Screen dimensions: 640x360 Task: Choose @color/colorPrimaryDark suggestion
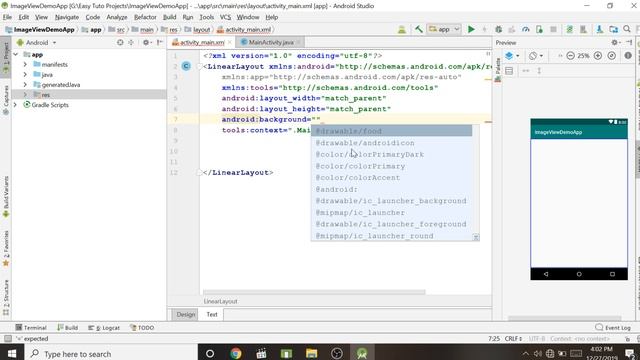pyautogui.click(x=391, y=154)
